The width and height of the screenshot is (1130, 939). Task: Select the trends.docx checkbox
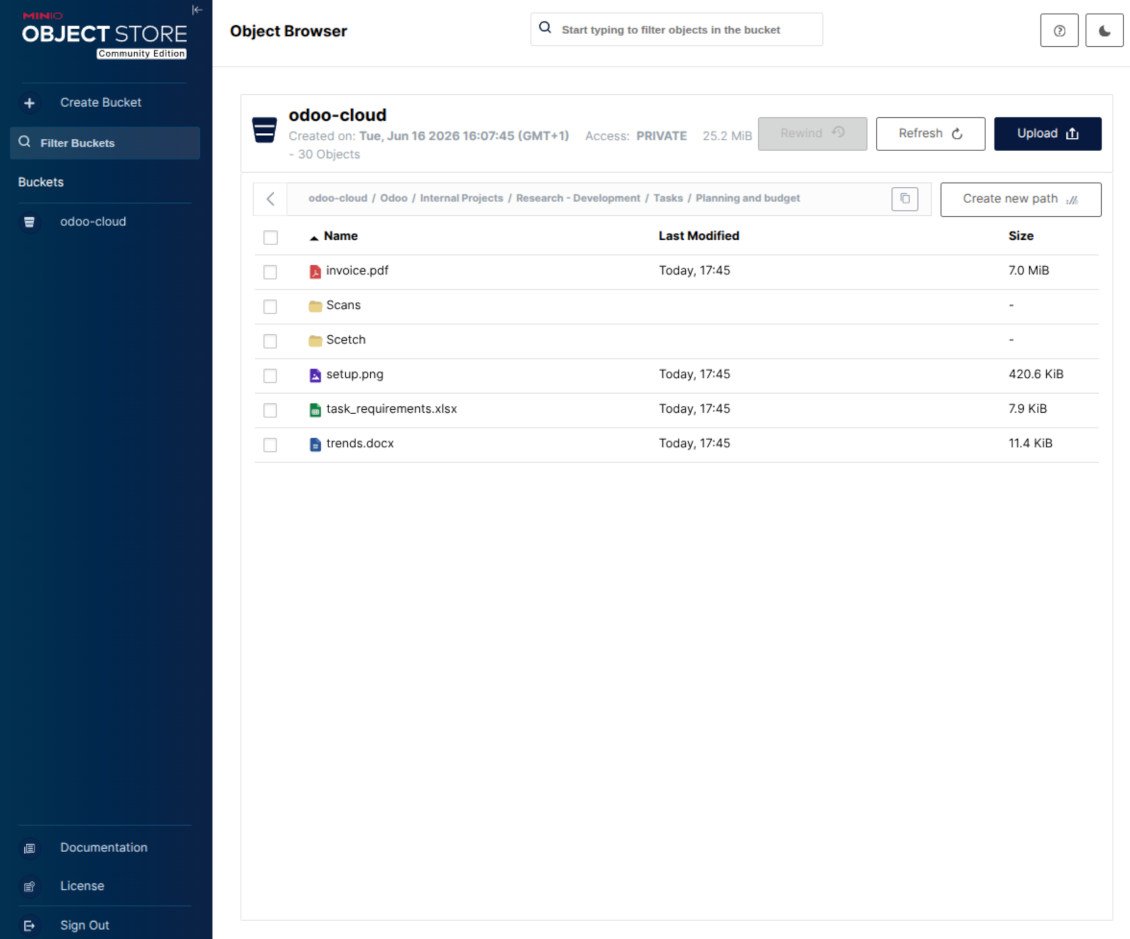tap(270, 445)
